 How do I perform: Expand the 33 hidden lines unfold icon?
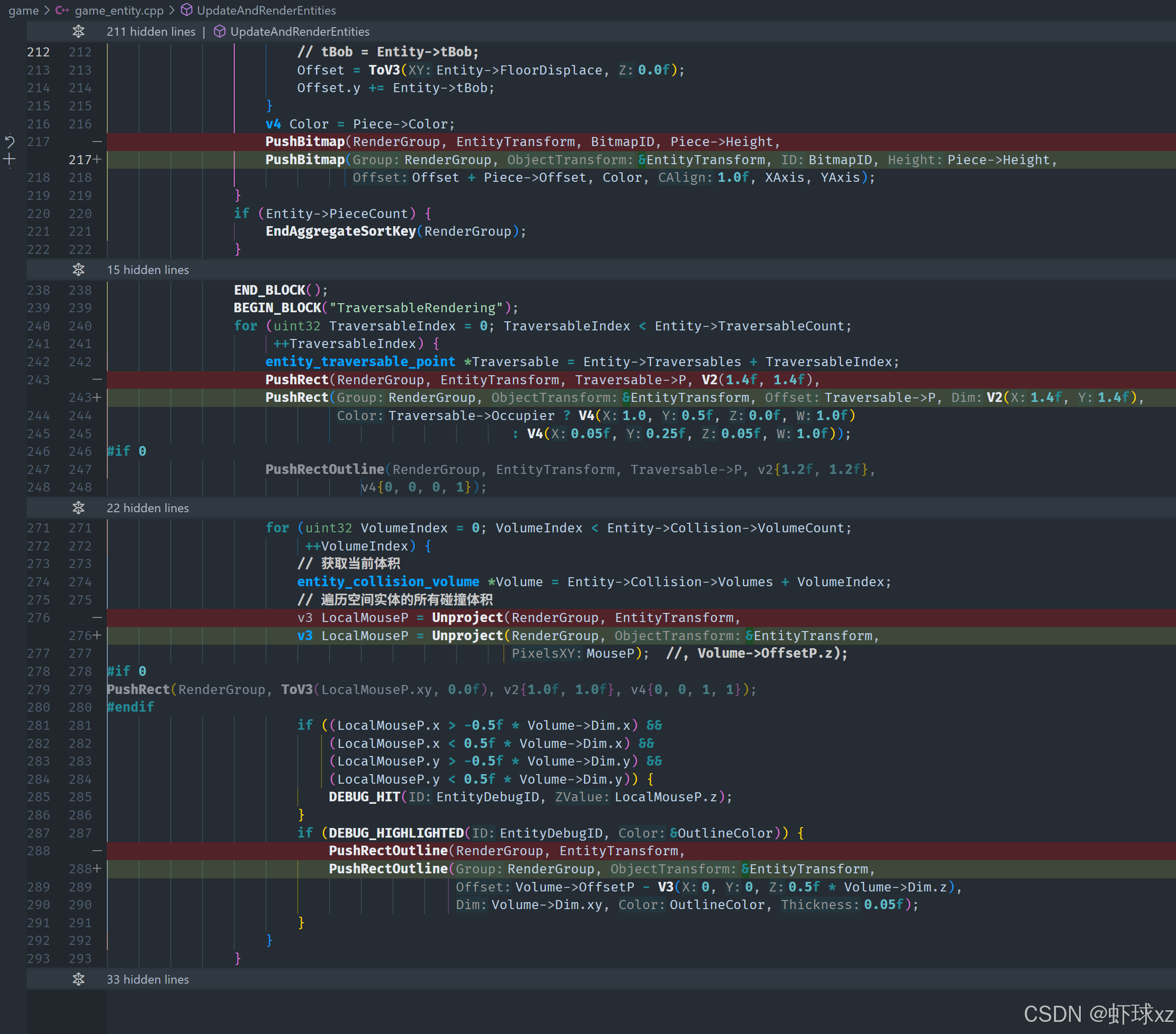78,980
